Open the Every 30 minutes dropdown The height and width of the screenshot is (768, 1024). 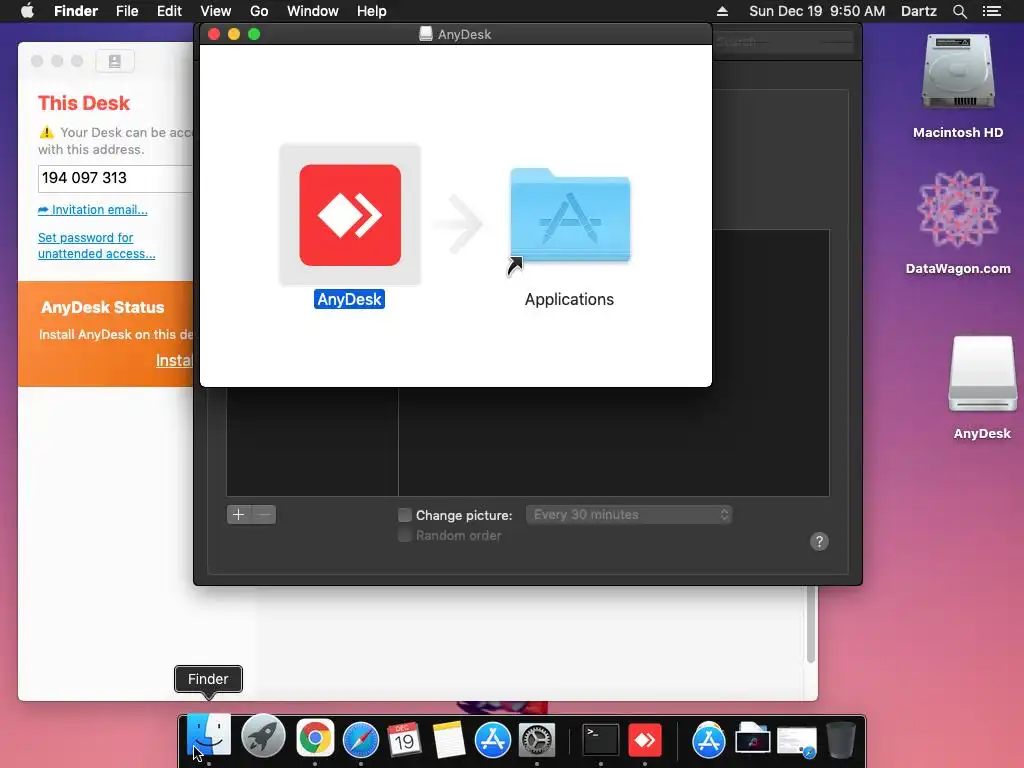(x=629, y=515)
